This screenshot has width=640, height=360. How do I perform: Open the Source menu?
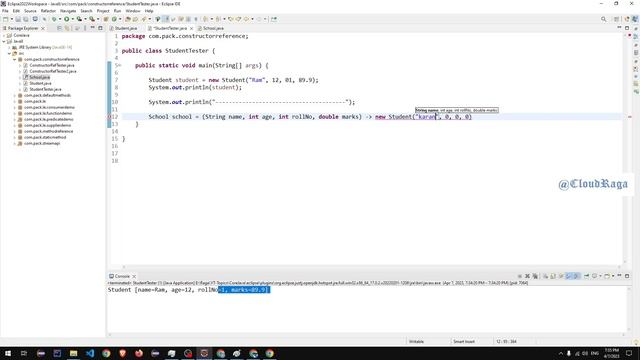[x=30, y=11]
